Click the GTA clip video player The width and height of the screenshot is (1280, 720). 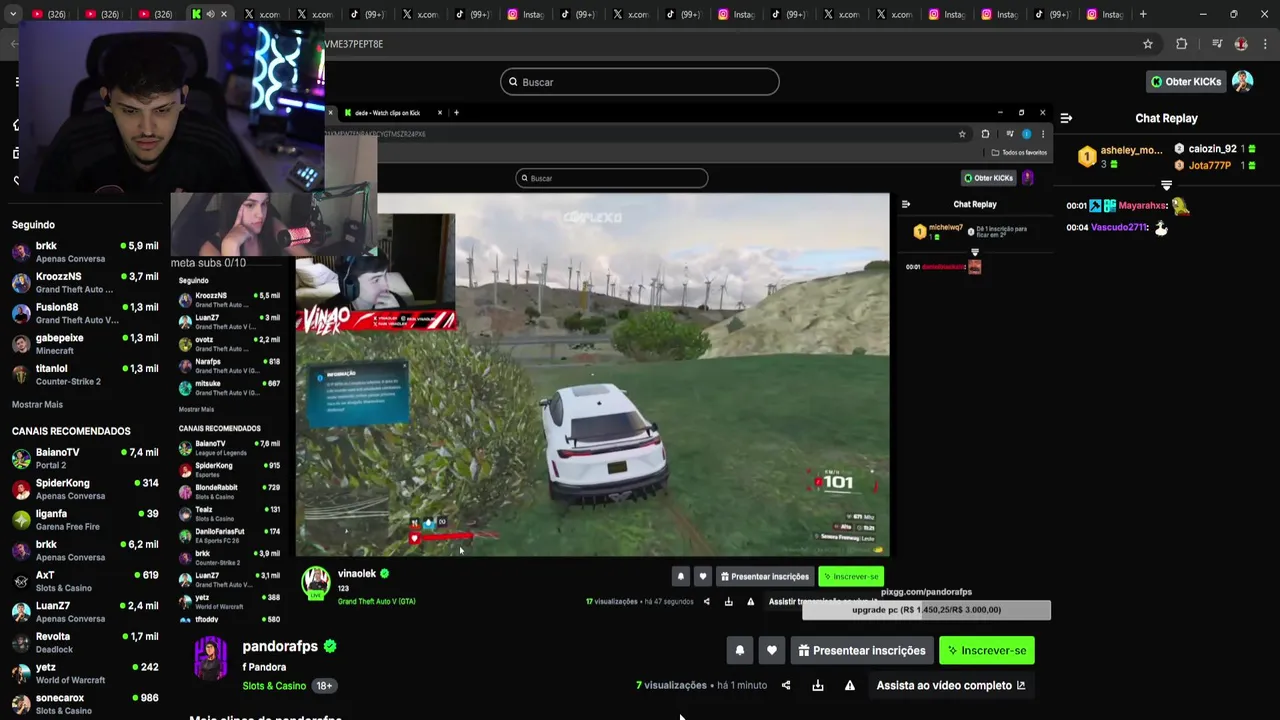[592, 374]
